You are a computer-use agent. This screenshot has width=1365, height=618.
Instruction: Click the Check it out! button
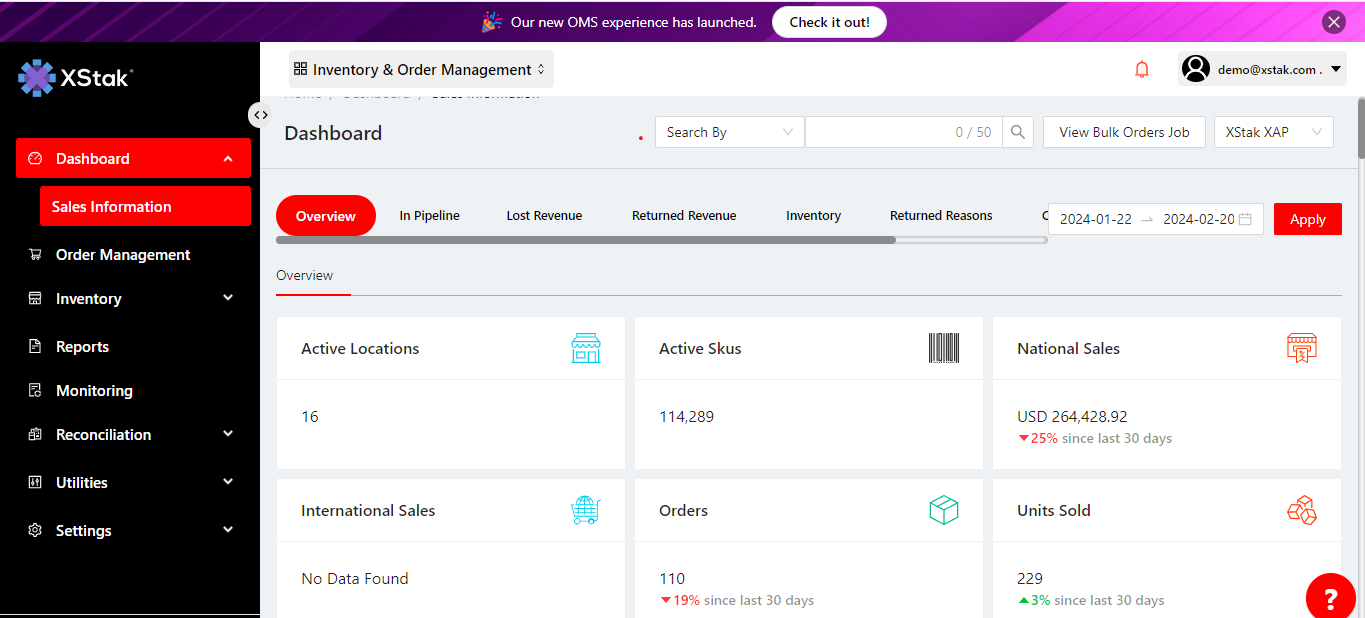[x=829, y=22]
